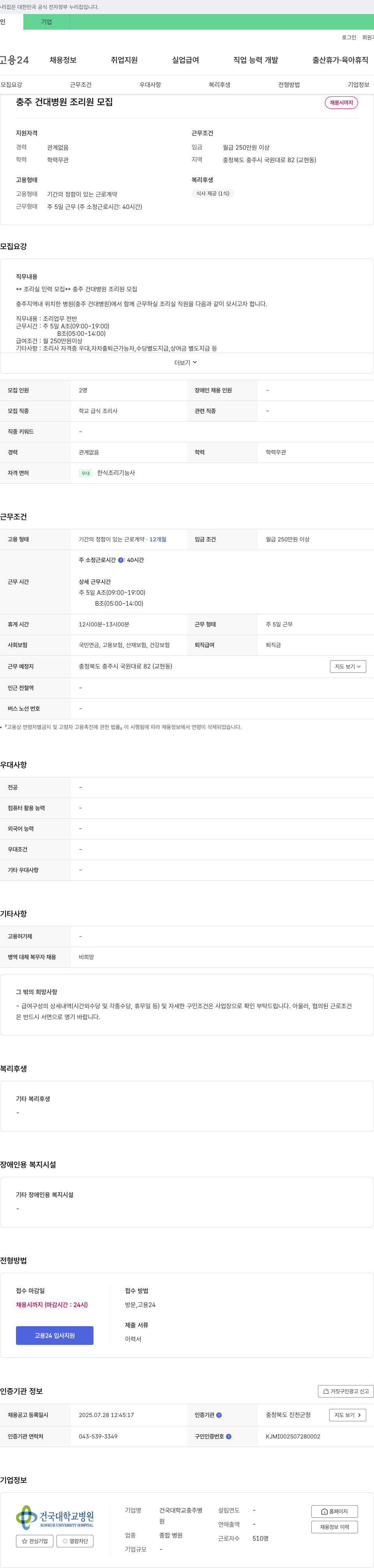Image resolution: width=374 pixels, height=1568 pixels.
Task: Click the 충청북도 진천군청 agency name
Action: [288, 1415]
